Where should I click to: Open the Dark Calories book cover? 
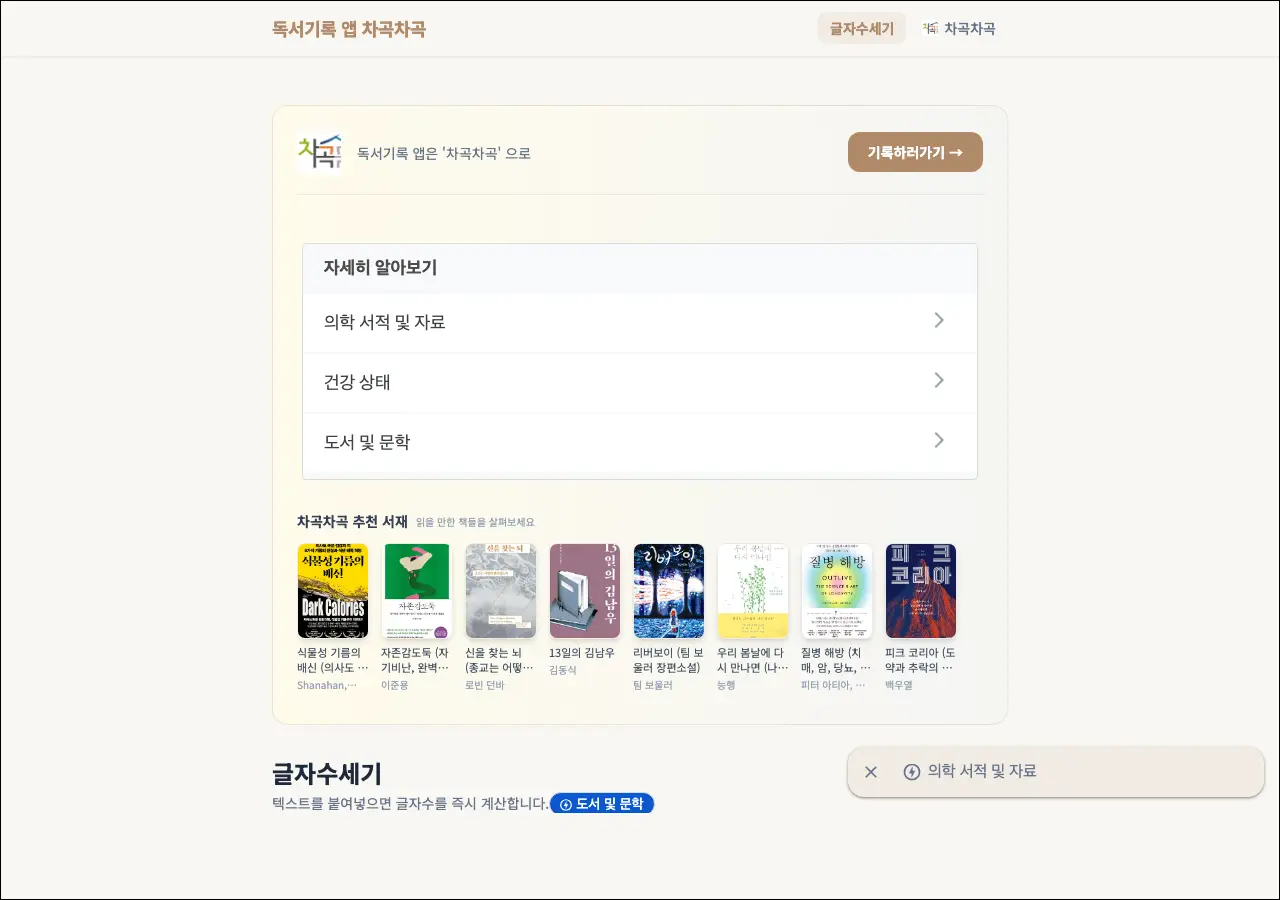(x=333, y=591)
